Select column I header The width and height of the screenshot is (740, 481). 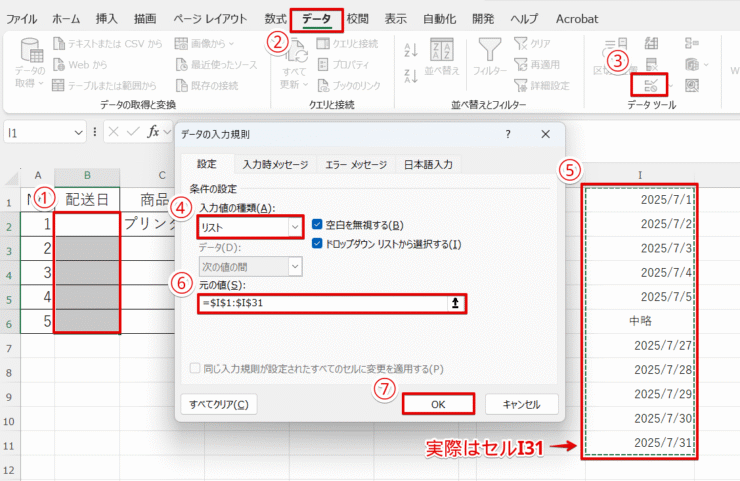coord(640,175)
